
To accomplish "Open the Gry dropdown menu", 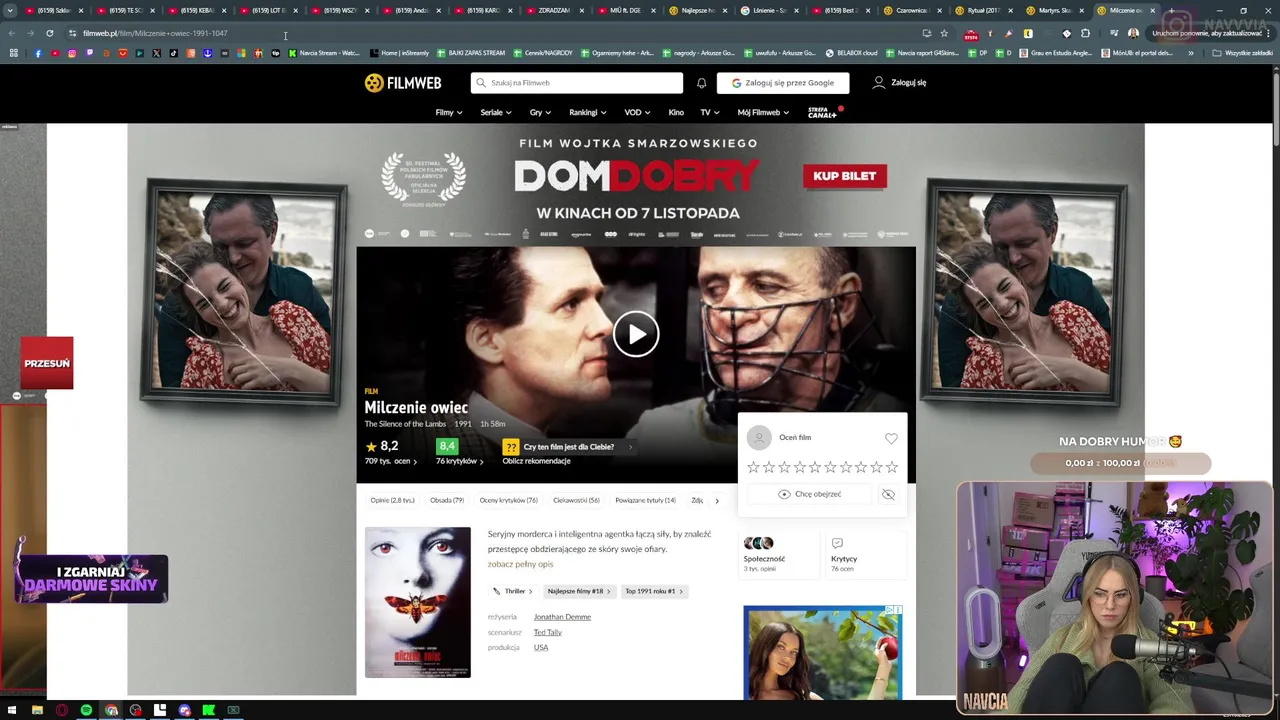I will (x=540, y=112).
